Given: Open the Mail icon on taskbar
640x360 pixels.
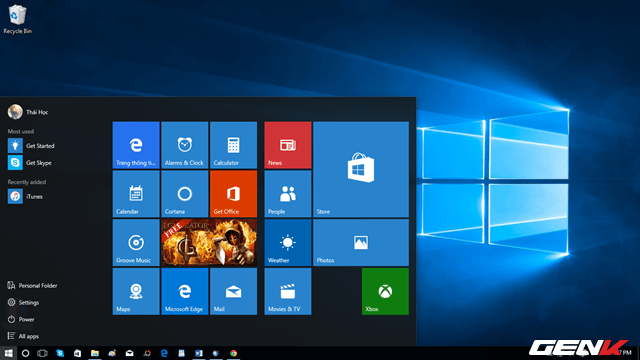Looking at the screenshot, I should point(129,353).
